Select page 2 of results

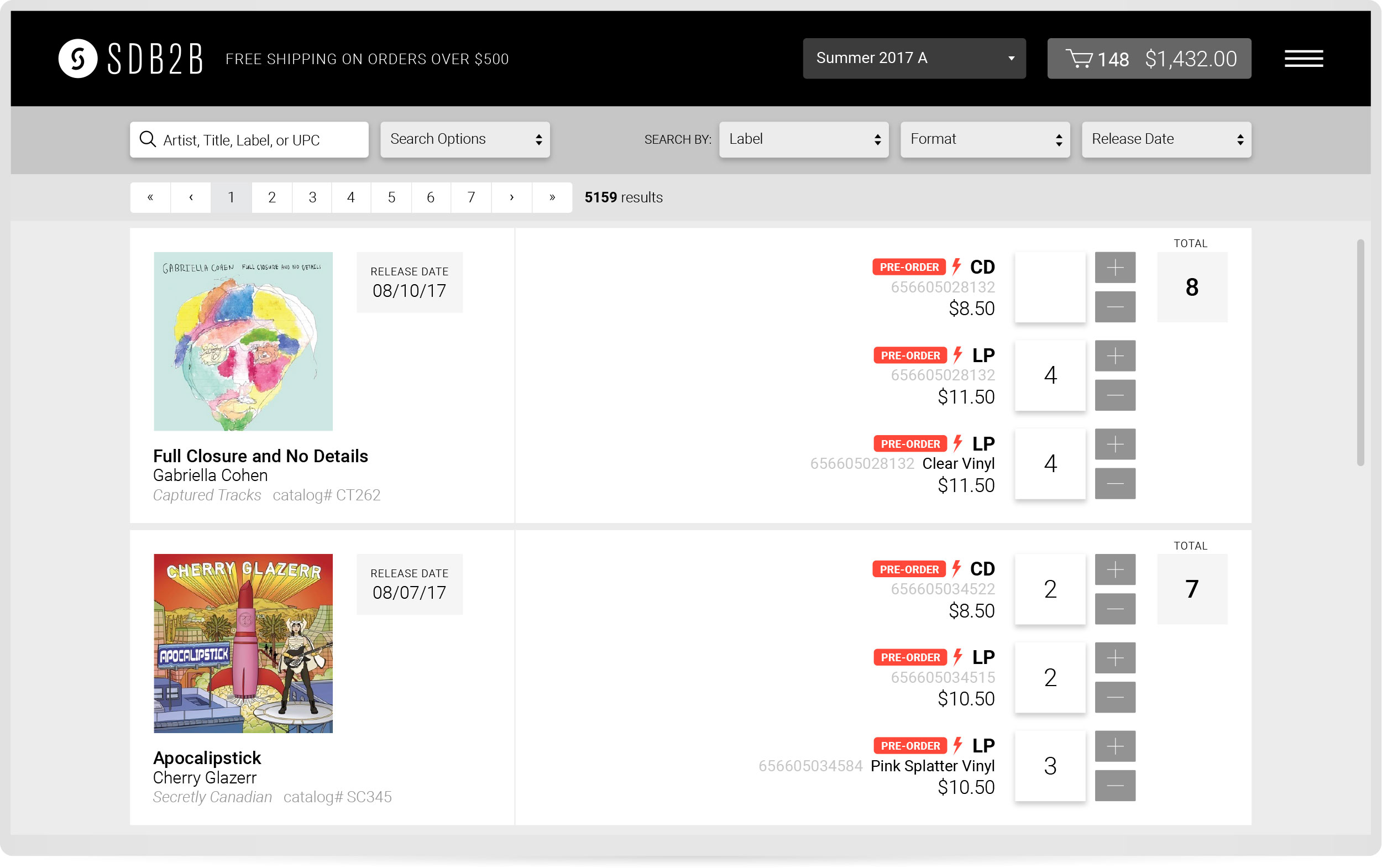tap(272, 197)
